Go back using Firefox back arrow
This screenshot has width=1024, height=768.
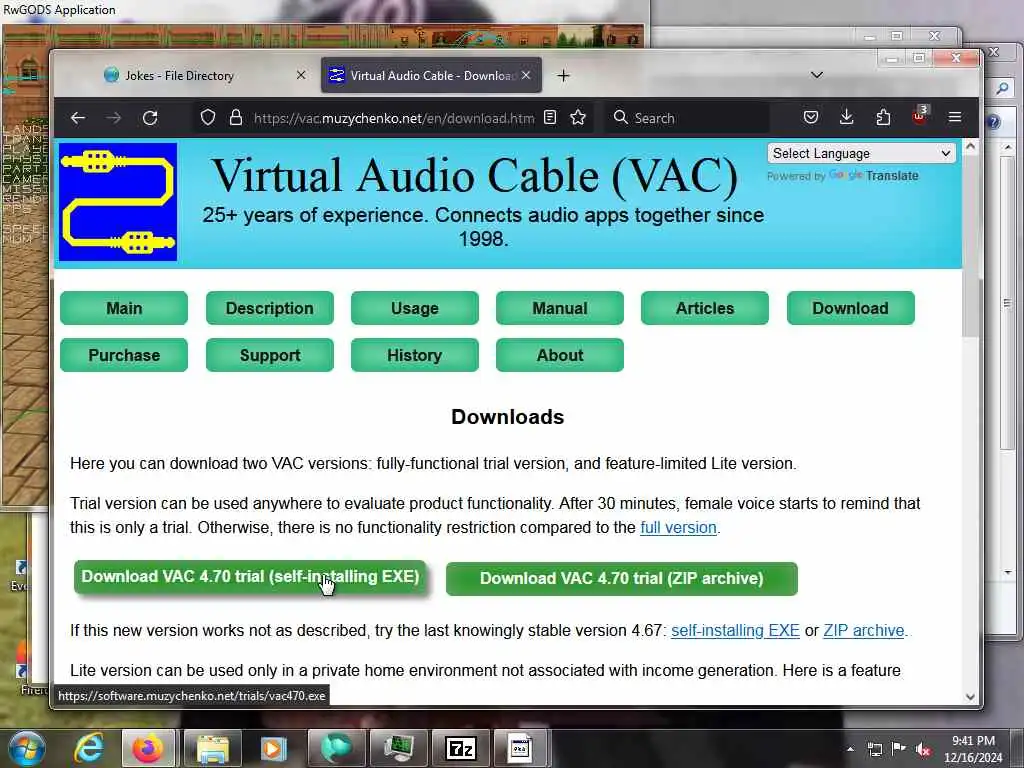click(x=78, y=118)
